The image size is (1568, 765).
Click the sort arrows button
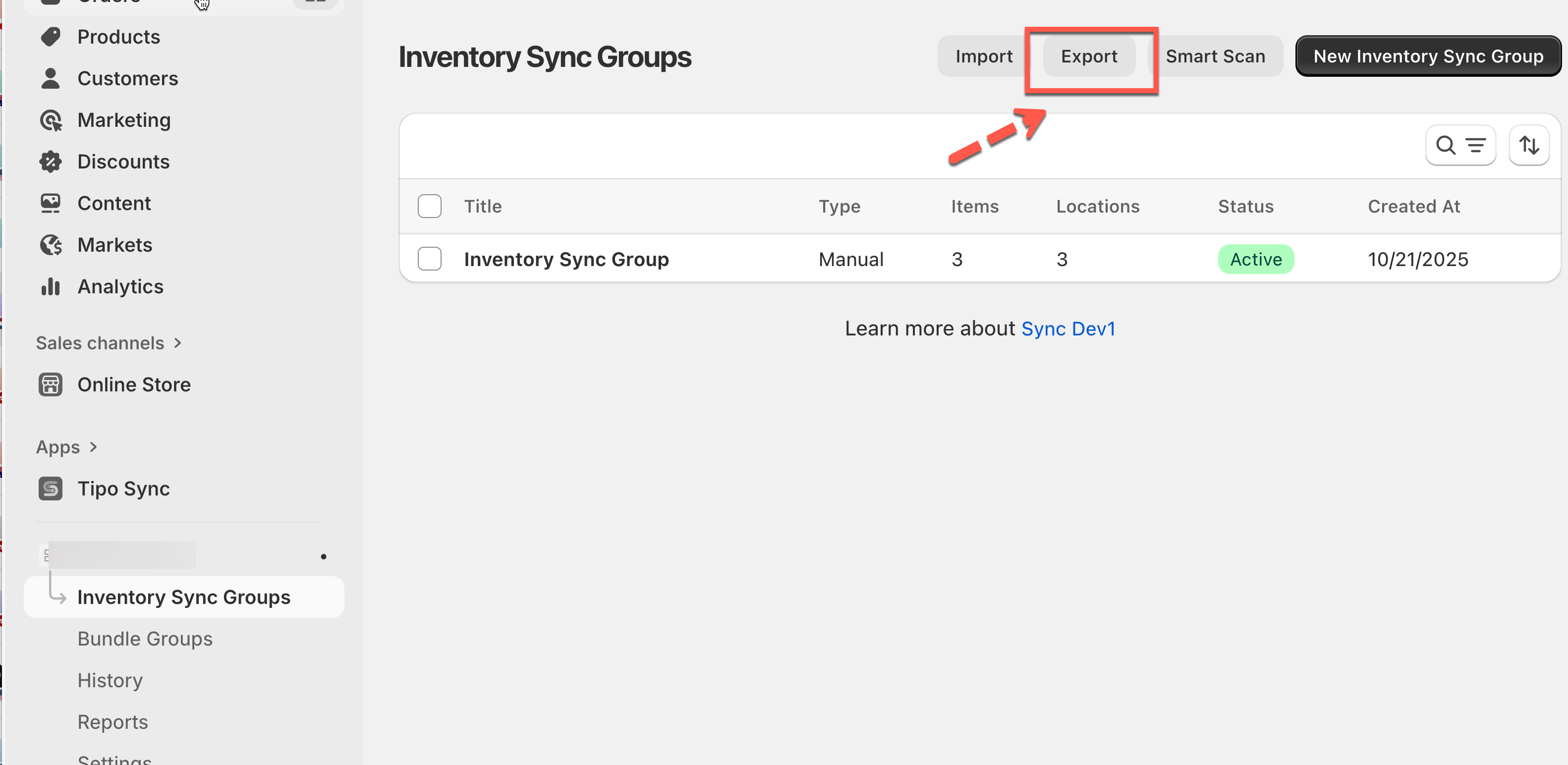[1528, 146]
